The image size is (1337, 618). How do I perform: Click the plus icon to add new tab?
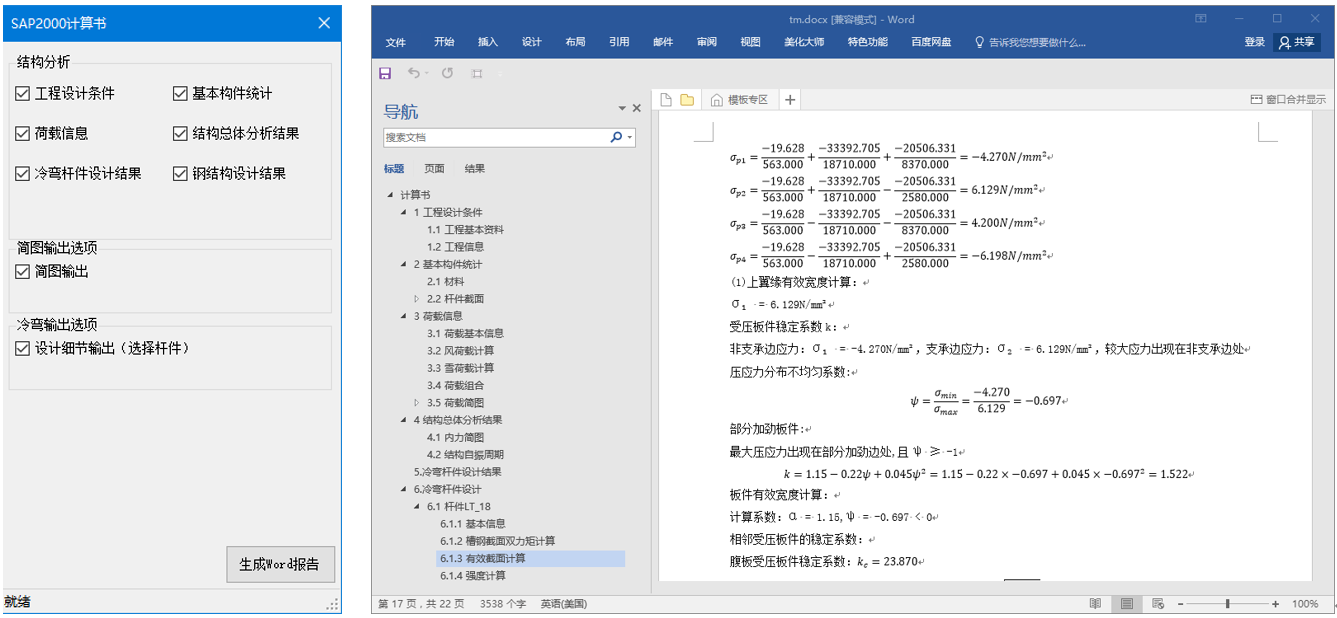[790, 100]
